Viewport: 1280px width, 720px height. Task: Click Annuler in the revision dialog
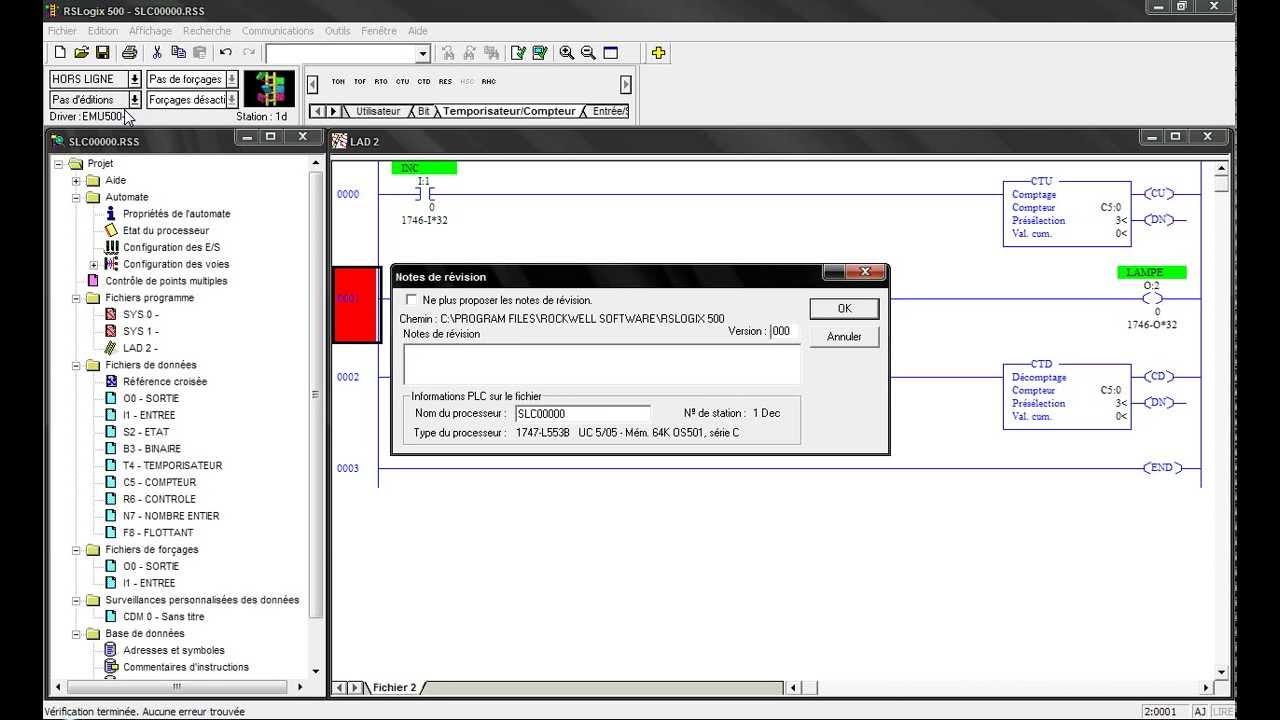click(x=844, y=337)
